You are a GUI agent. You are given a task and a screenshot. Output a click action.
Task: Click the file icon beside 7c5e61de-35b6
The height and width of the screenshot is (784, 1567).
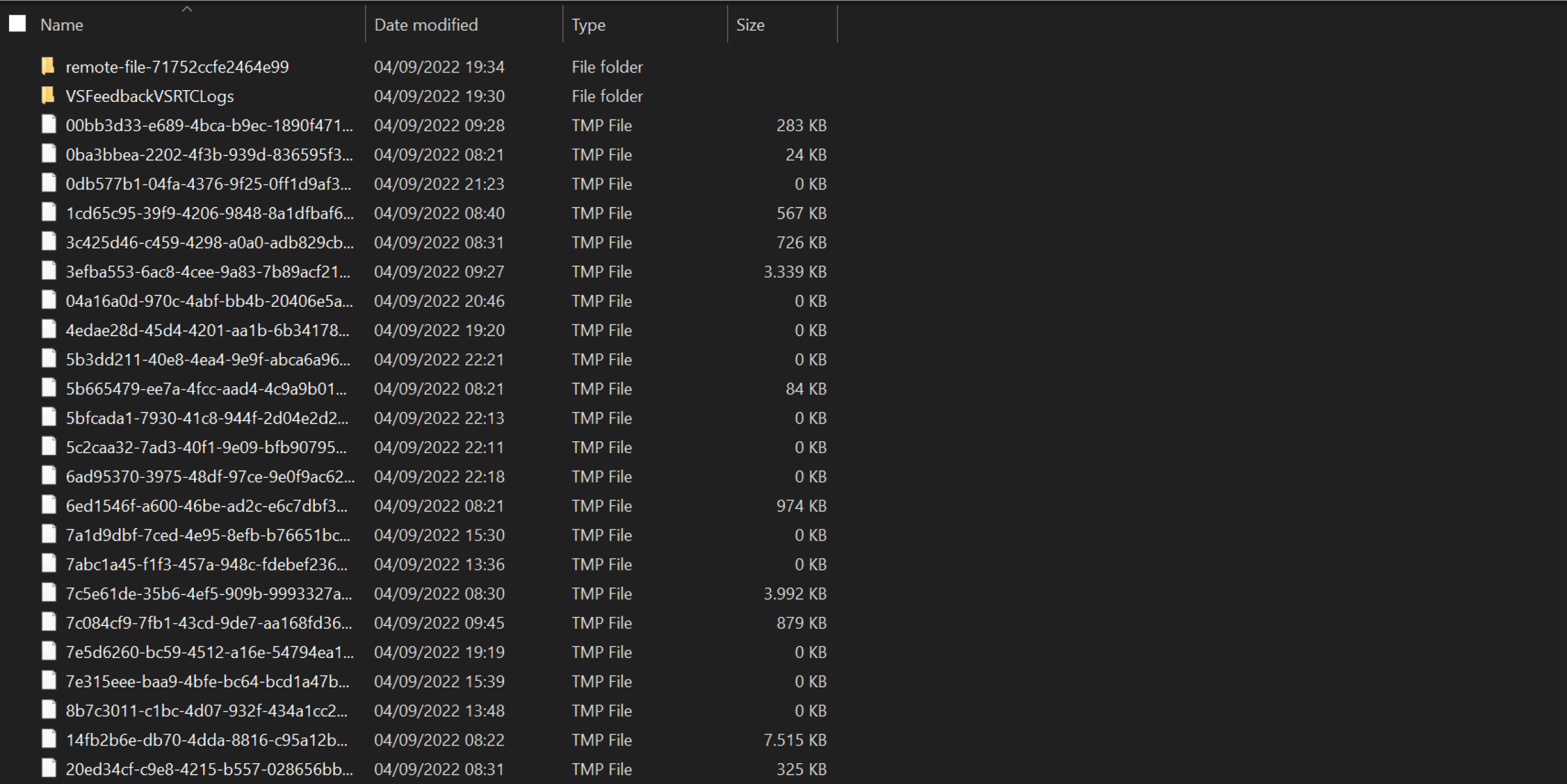click(48, 593)
